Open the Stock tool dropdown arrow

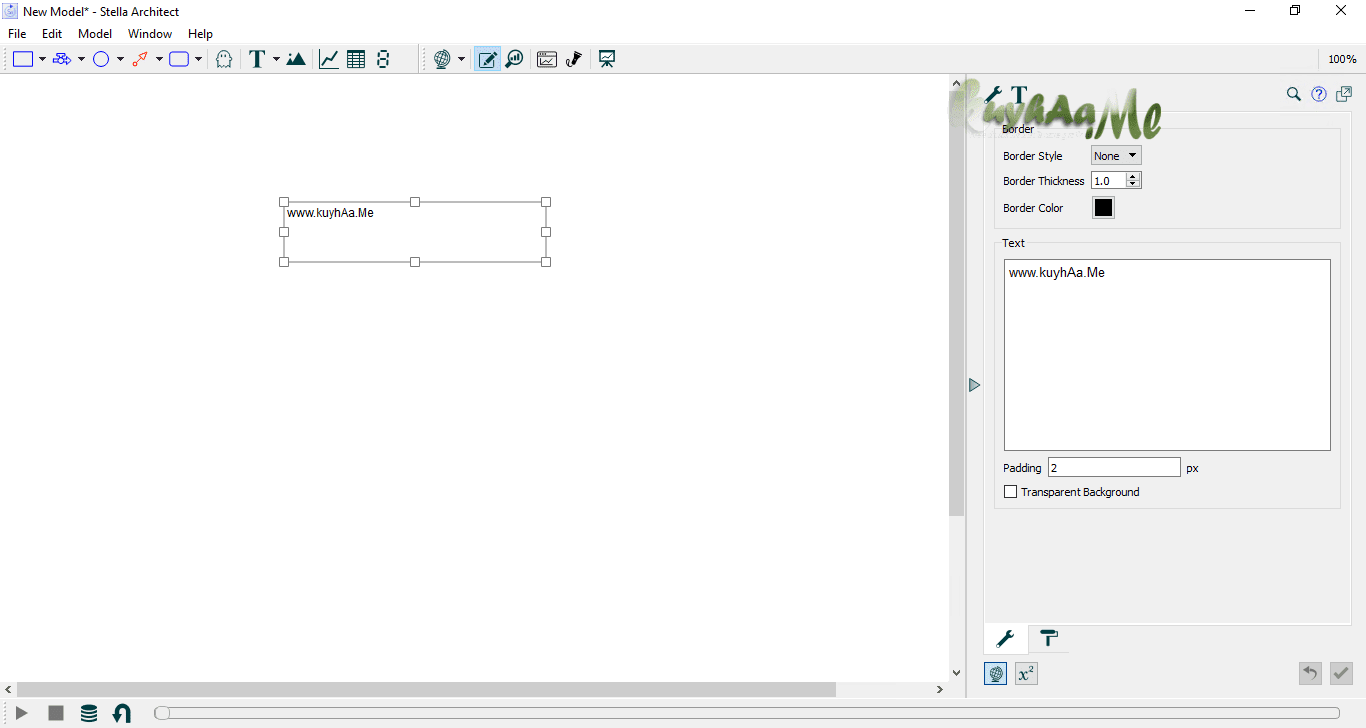[x=42, y=60]
